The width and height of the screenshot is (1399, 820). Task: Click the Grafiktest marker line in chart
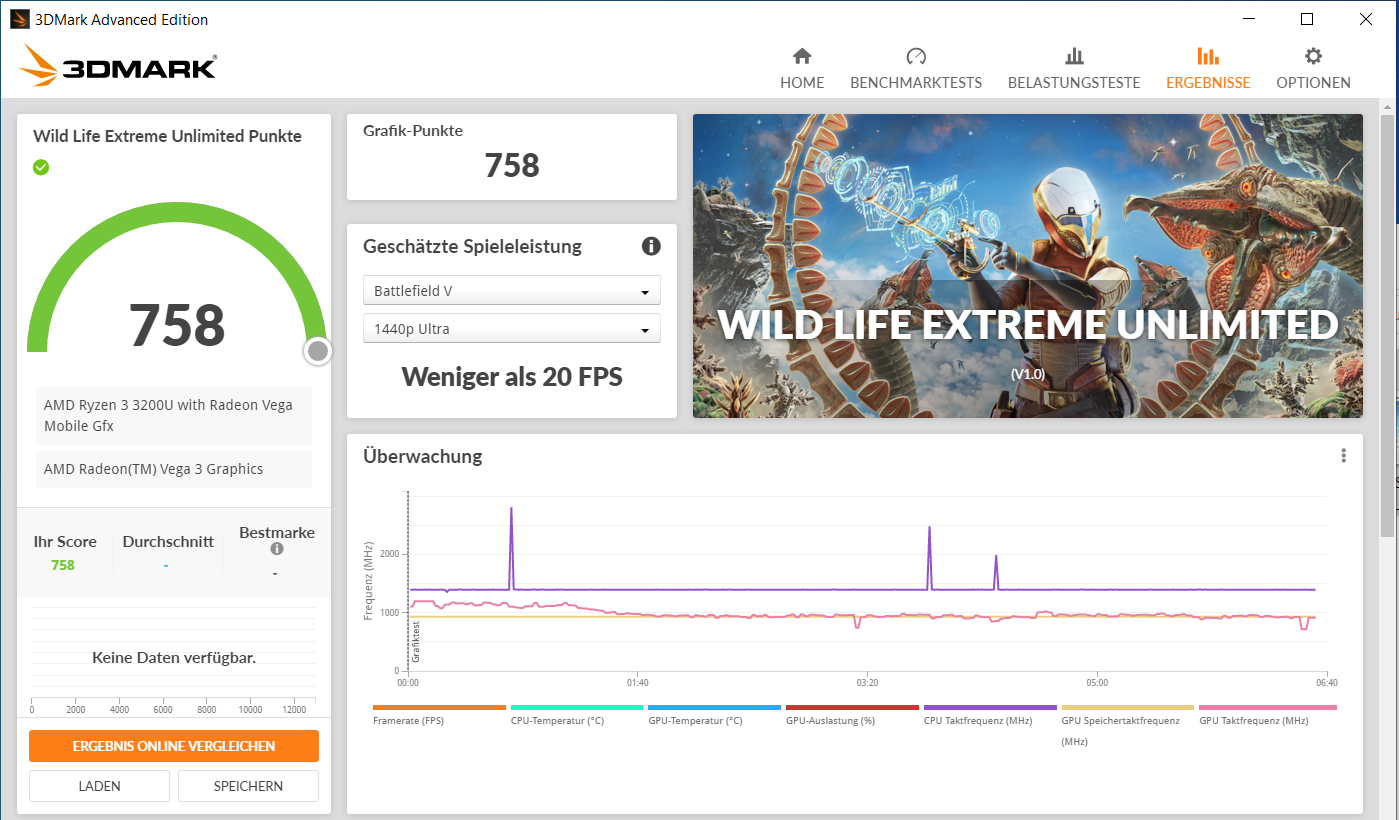click(x=408, y=580)
